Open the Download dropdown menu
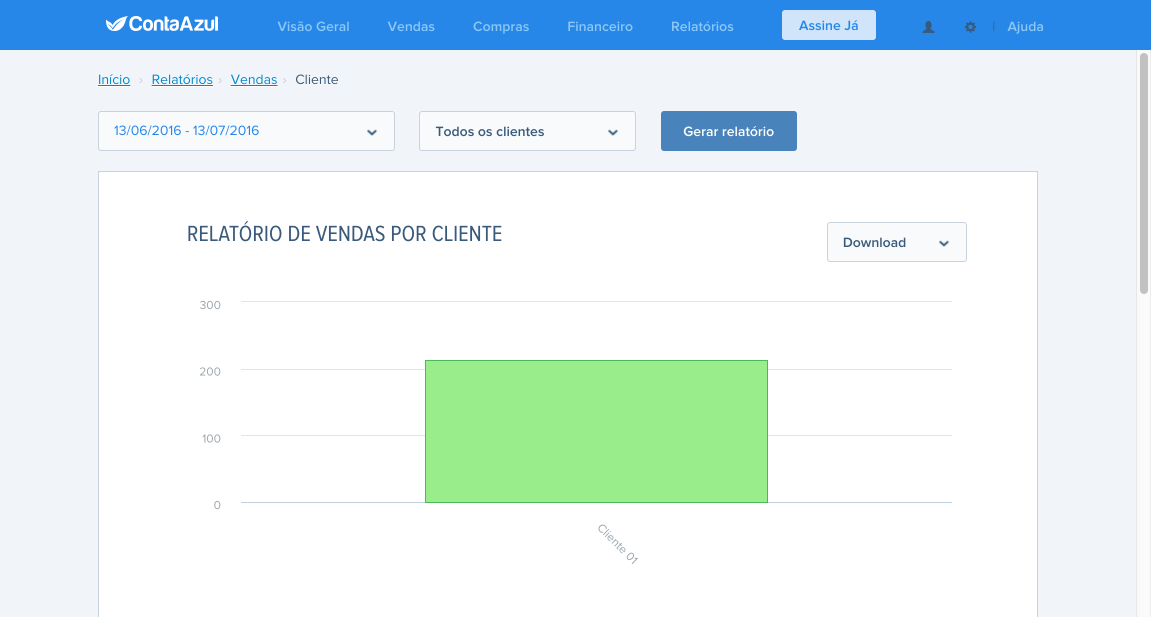This screenshot has height=617, width=1151. tap(896, 242)
